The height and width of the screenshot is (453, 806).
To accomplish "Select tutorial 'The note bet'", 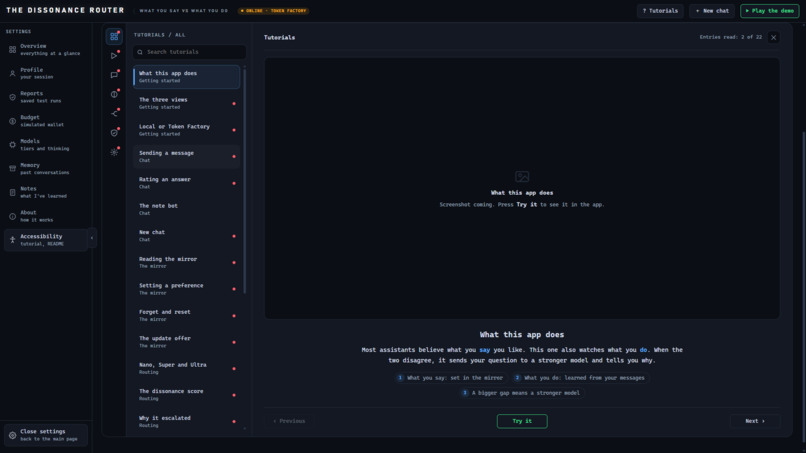I will (x=187, y=209).
